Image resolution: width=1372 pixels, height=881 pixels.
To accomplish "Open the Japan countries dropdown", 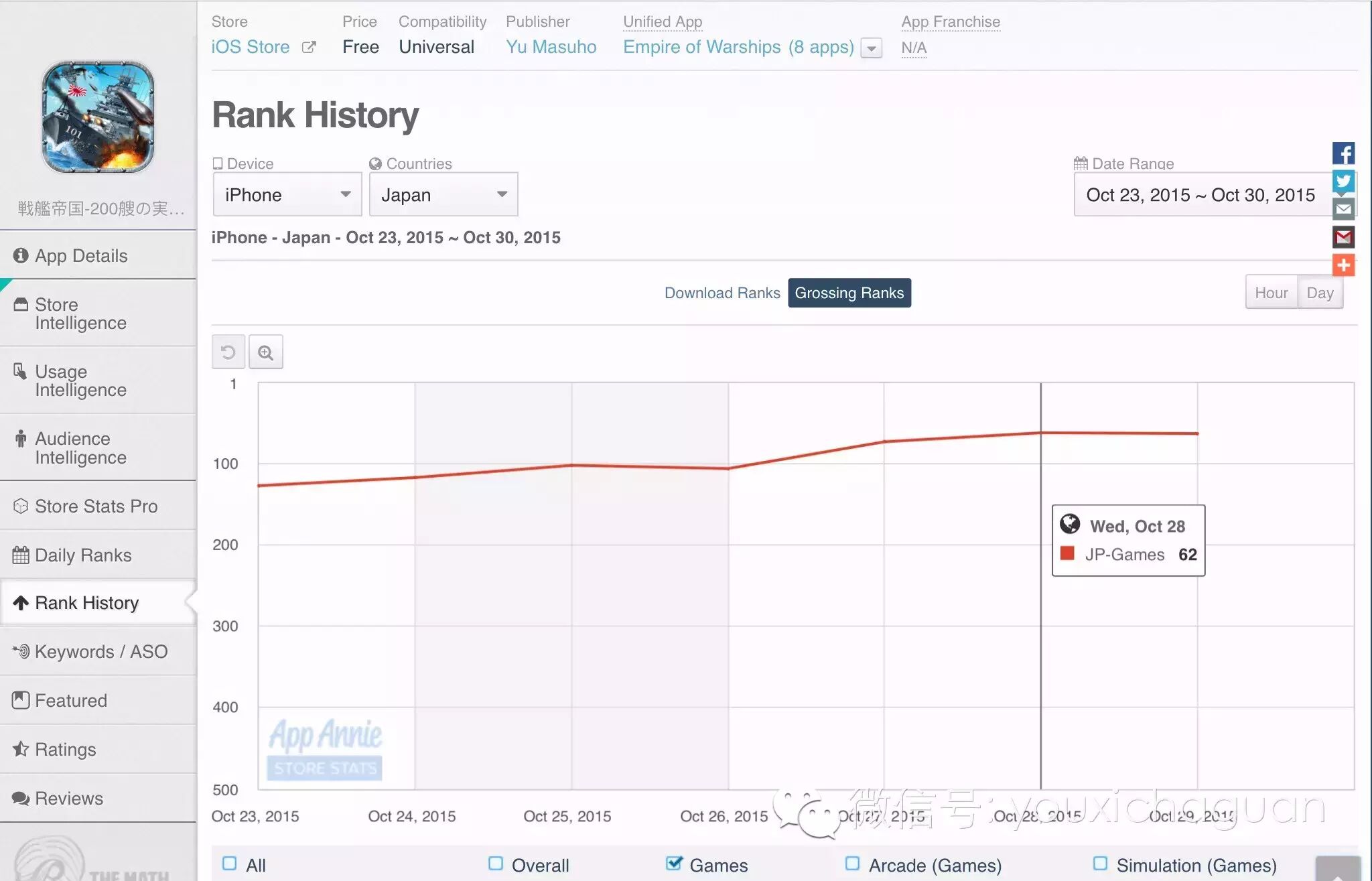I will [x=443, y=195].
